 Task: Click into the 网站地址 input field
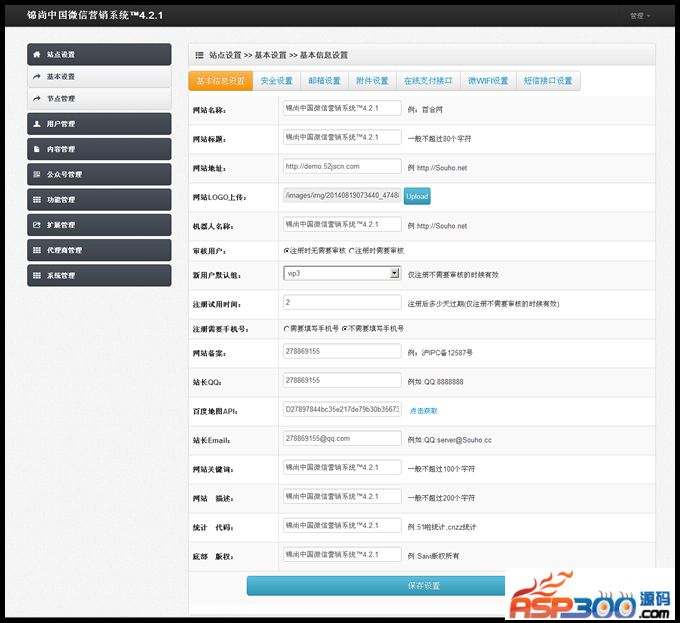tap(342, 166)
